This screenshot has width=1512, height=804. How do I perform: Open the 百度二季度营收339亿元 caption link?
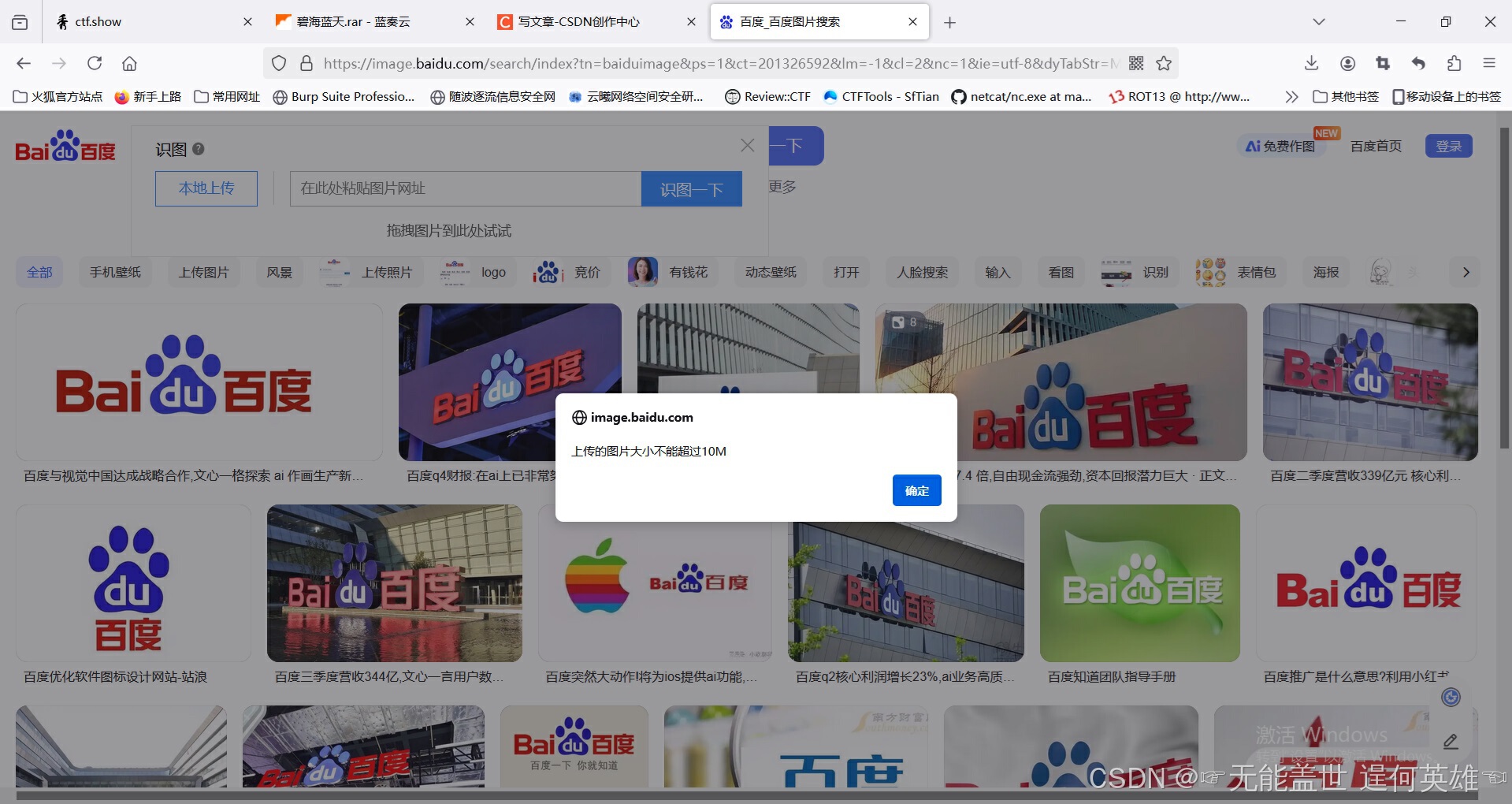pyautogui.click(x=1365, y=475)
